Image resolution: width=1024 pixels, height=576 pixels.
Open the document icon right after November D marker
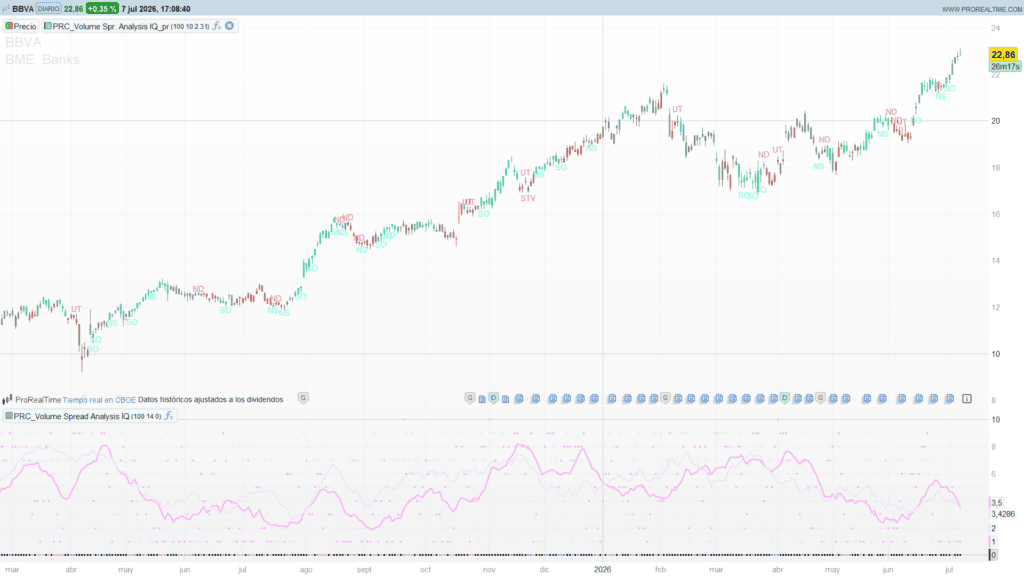click(x=505, y=399)
